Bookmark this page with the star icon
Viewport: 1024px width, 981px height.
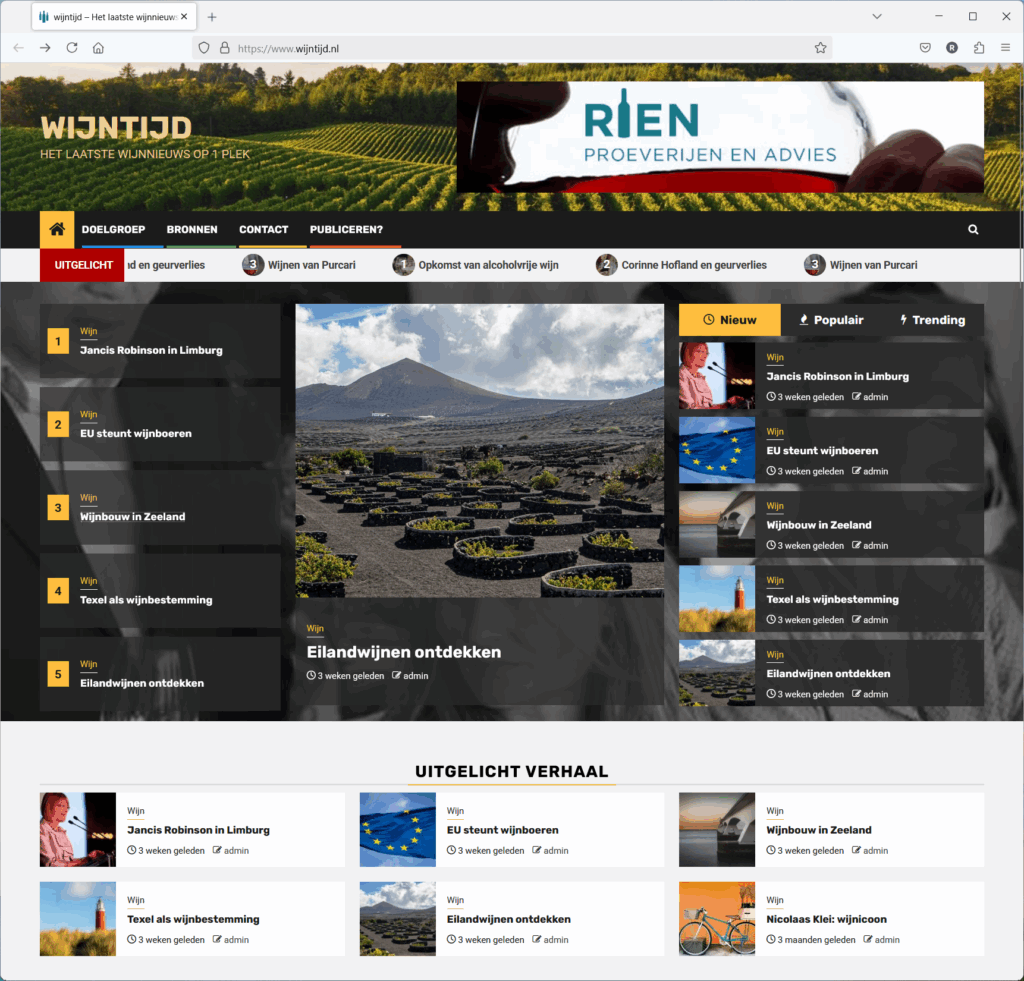tap(820, 47)
